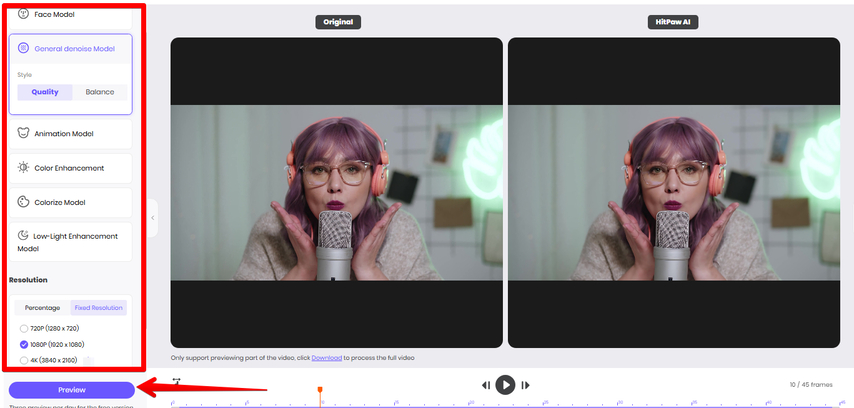Select General denoise Model card
Screen dimensions: 854x408
70,74
